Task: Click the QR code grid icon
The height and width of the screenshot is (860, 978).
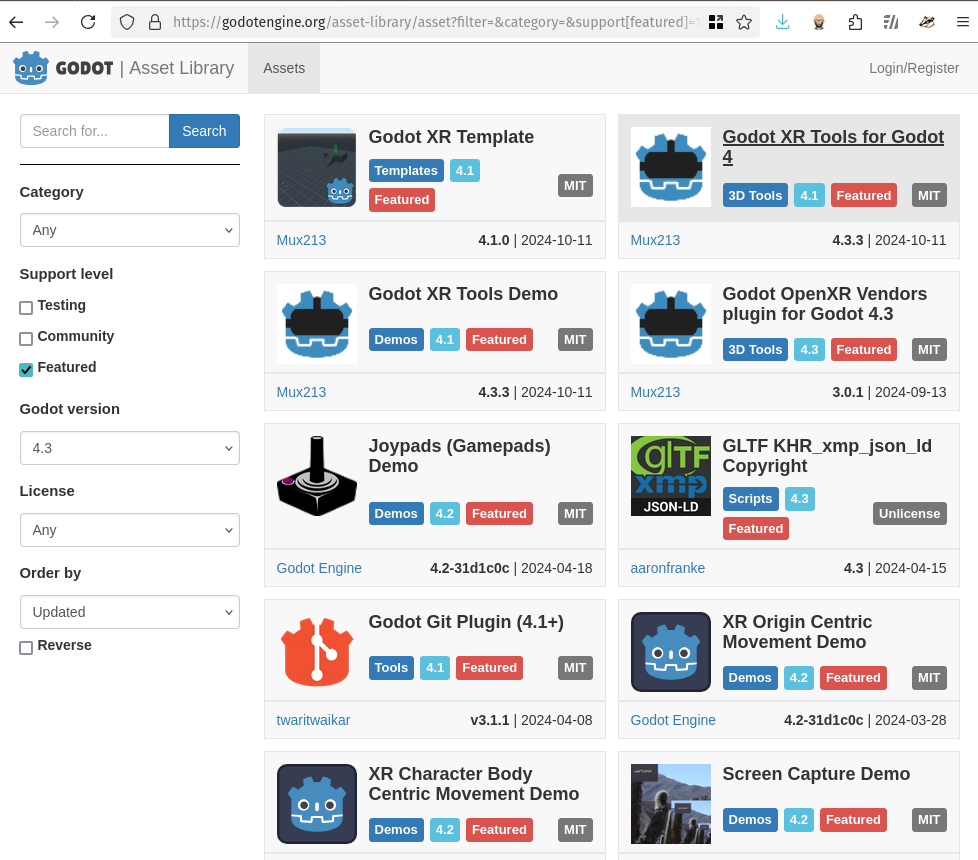Action: point(716,22)
